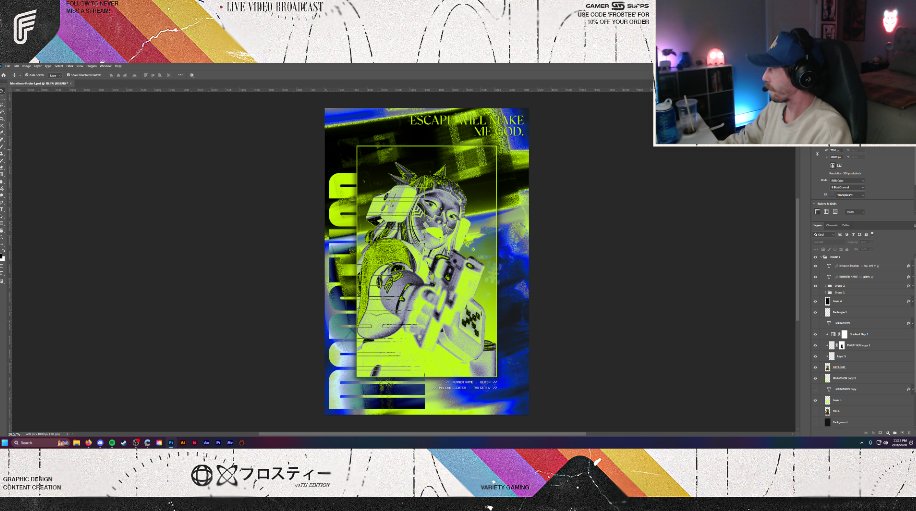This screenshot has width=916, height=511.
Task: Select the Type tool in the toolbar
Action: tap(3, 209)
